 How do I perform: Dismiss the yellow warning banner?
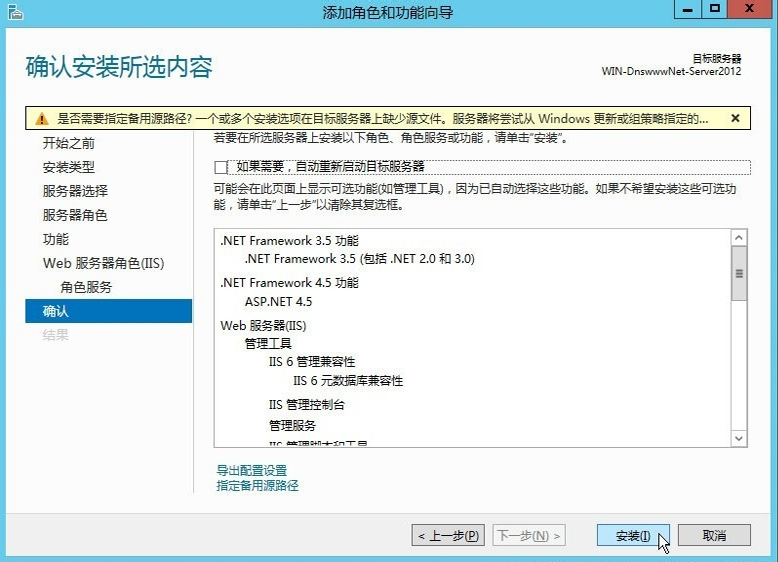pos(735,118)
